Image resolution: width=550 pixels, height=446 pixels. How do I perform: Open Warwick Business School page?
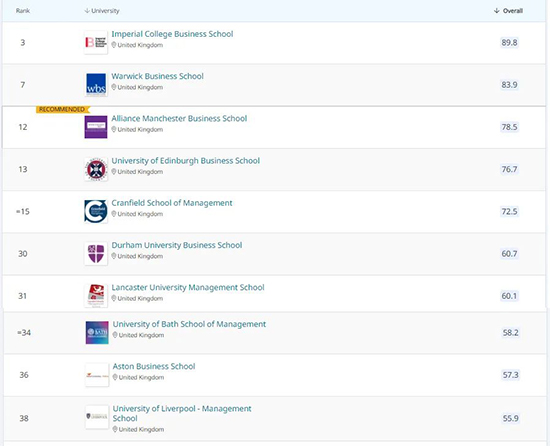point(157,76)
